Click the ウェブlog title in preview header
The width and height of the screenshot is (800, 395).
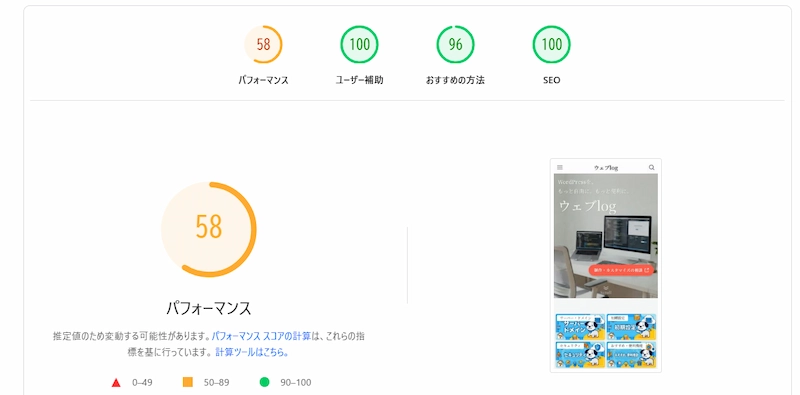point(606,167)
